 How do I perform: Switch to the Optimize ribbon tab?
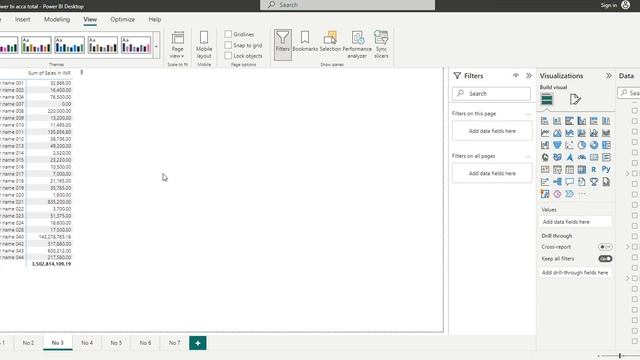[x=122, y=19]
